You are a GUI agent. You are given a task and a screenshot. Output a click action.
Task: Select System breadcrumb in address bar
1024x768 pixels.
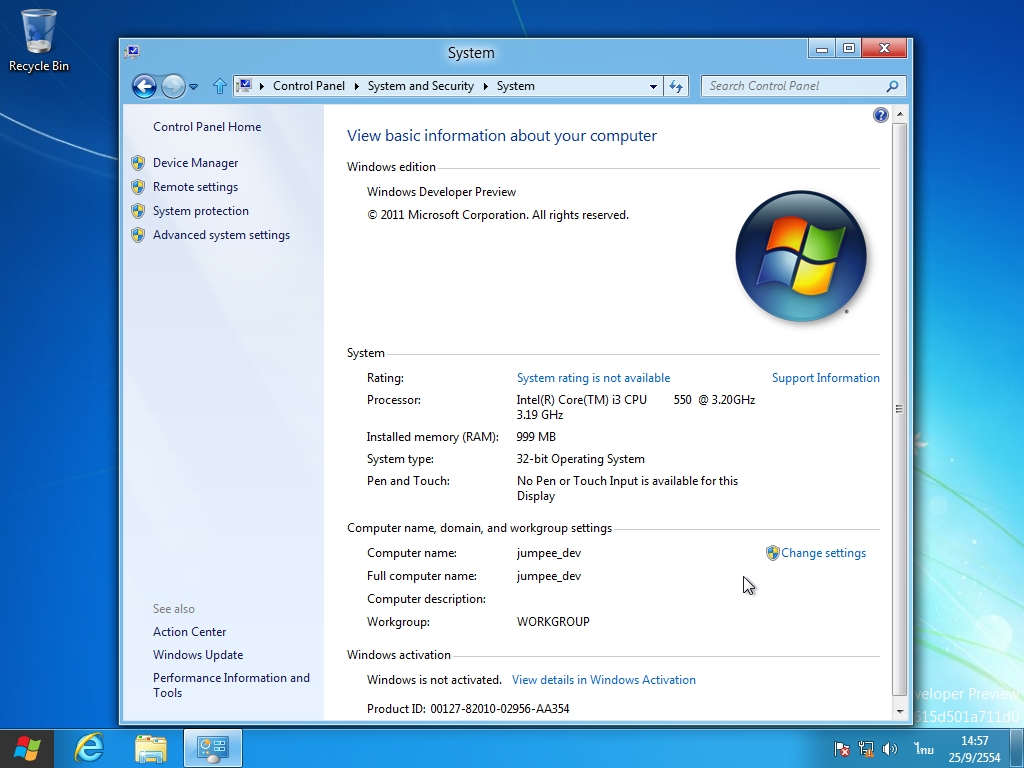[515, 86]
